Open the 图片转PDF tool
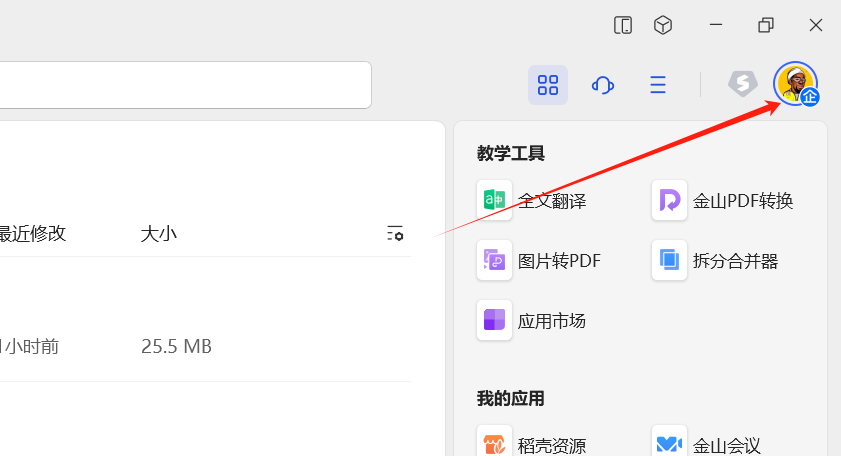 541,261
